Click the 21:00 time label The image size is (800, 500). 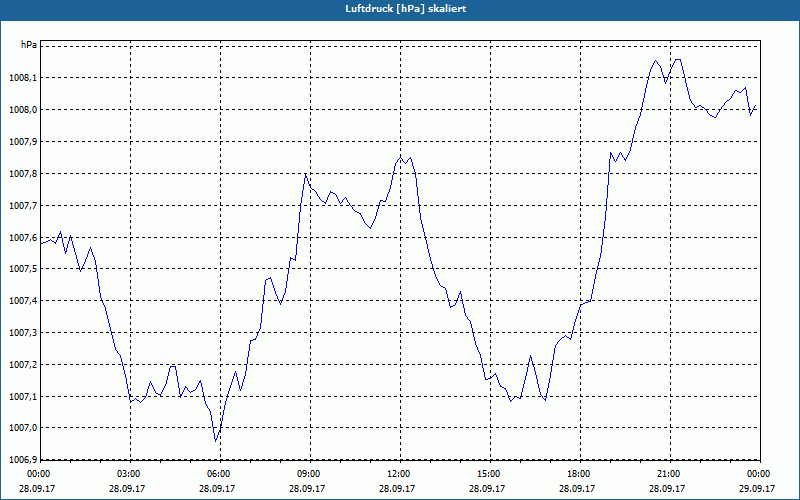[669, 474]
